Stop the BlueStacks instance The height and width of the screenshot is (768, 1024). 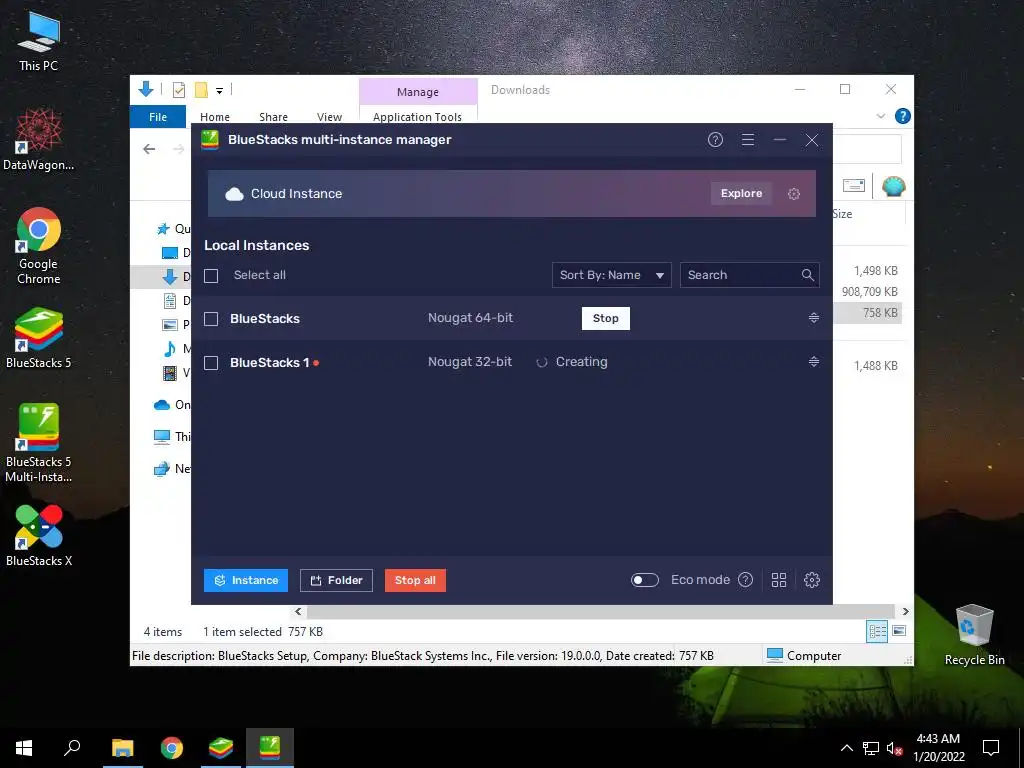pyautogui.click(x=605, y=318)
